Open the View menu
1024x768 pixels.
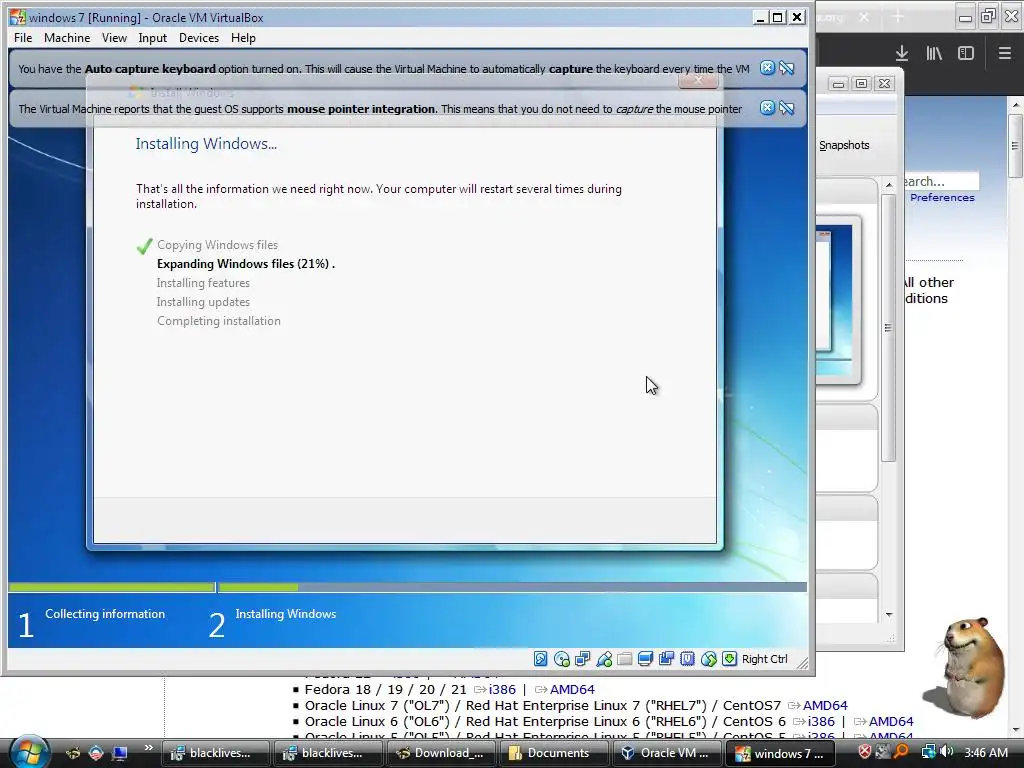click(x=114, y=38)
